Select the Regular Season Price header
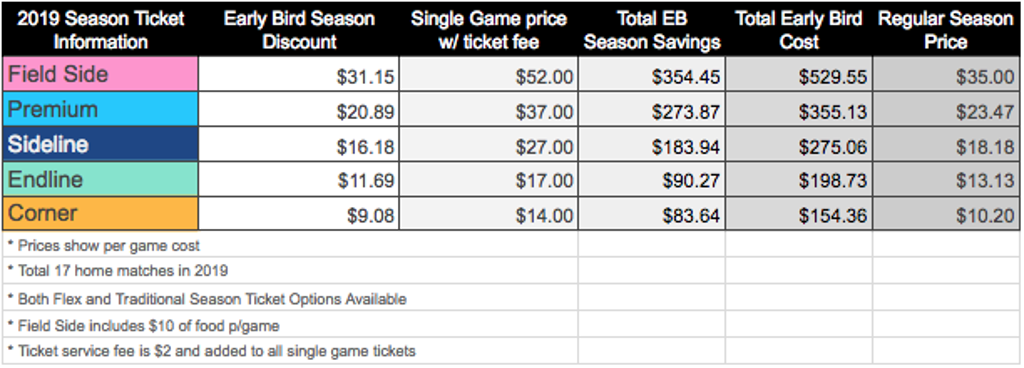Viewport: 1024px width, 368px height. (946, 30)
